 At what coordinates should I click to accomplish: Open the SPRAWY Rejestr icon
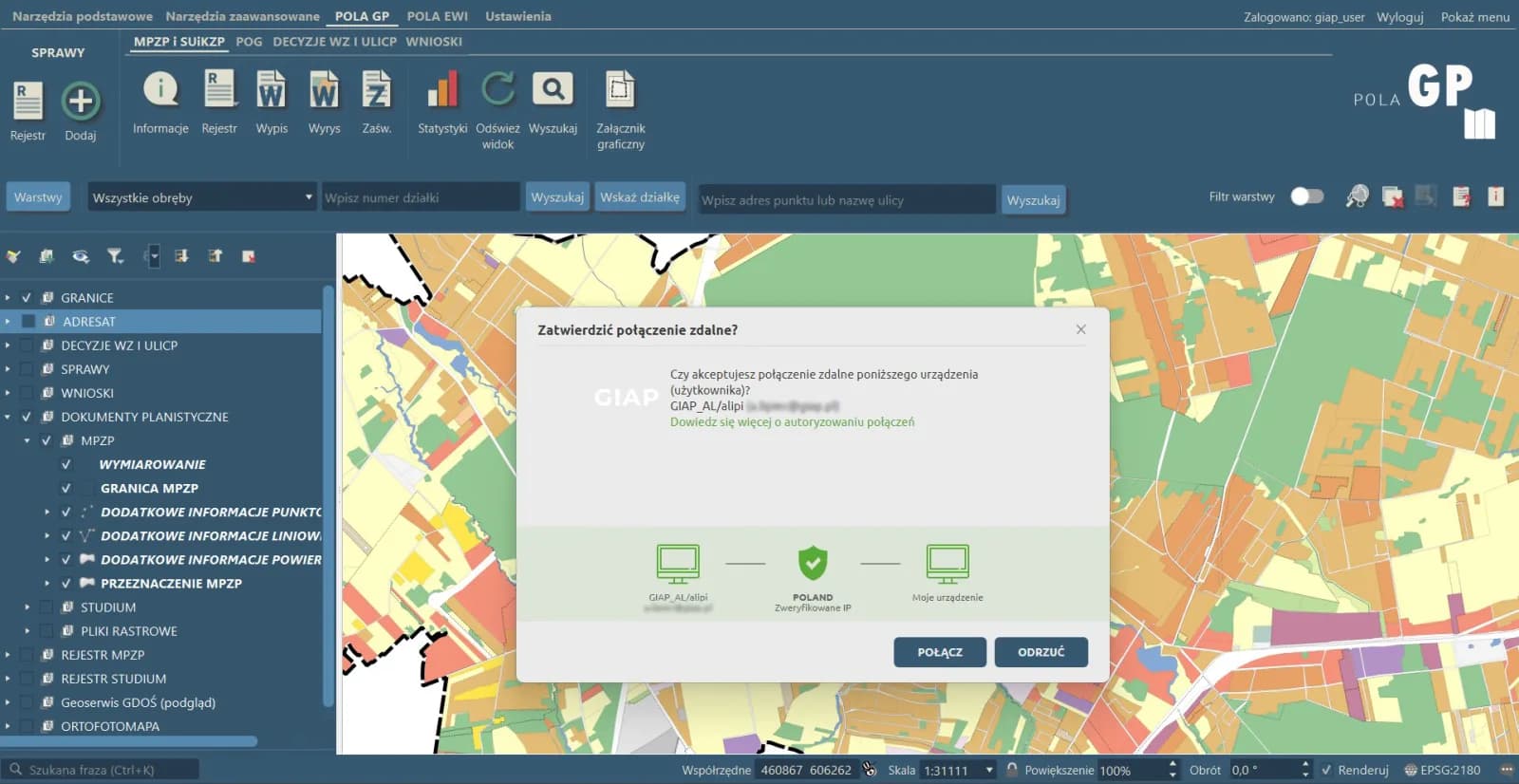click(28, 101)
